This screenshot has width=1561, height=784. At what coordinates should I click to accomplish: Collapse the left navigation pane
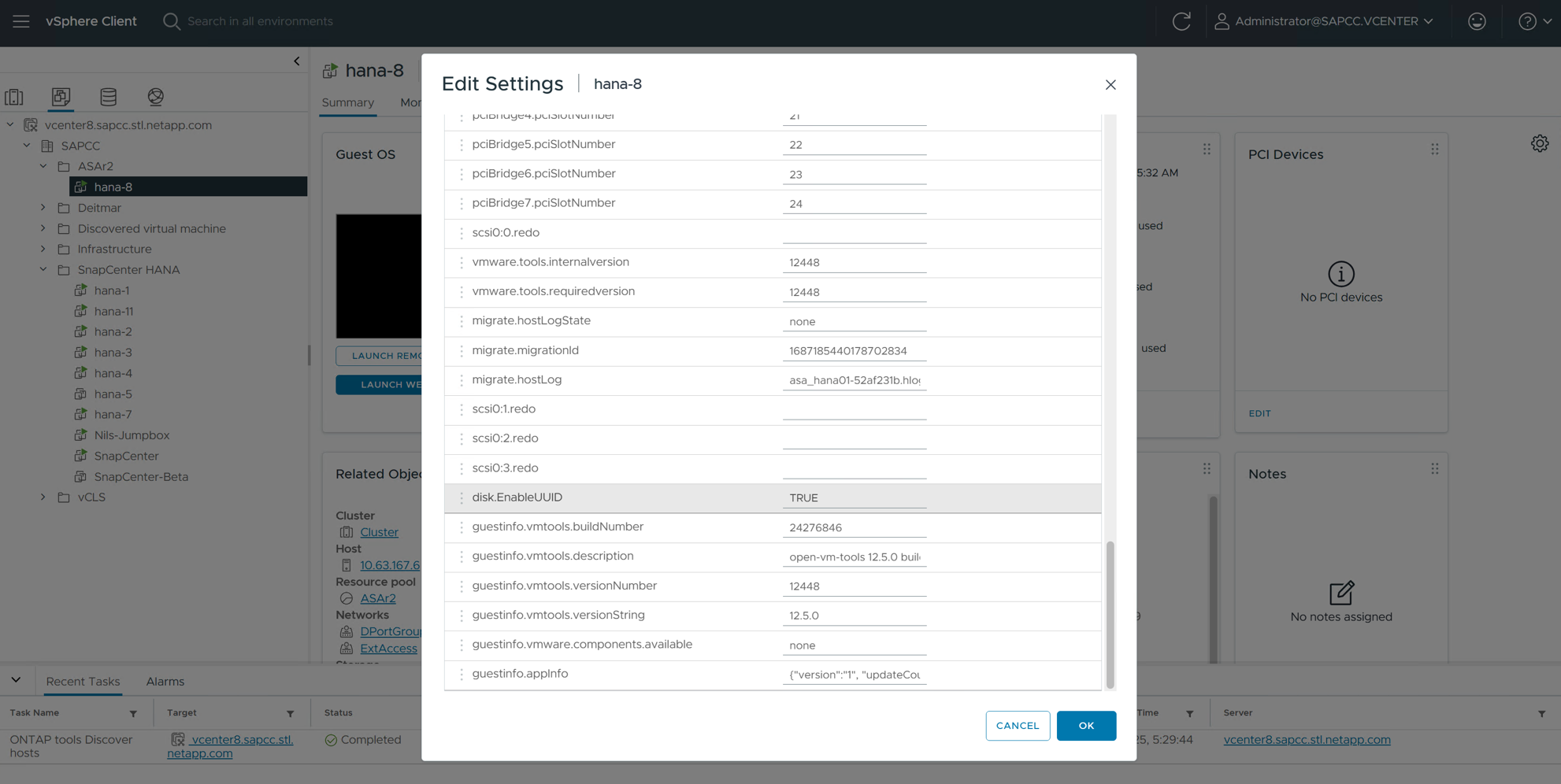(x=297, y=61)
